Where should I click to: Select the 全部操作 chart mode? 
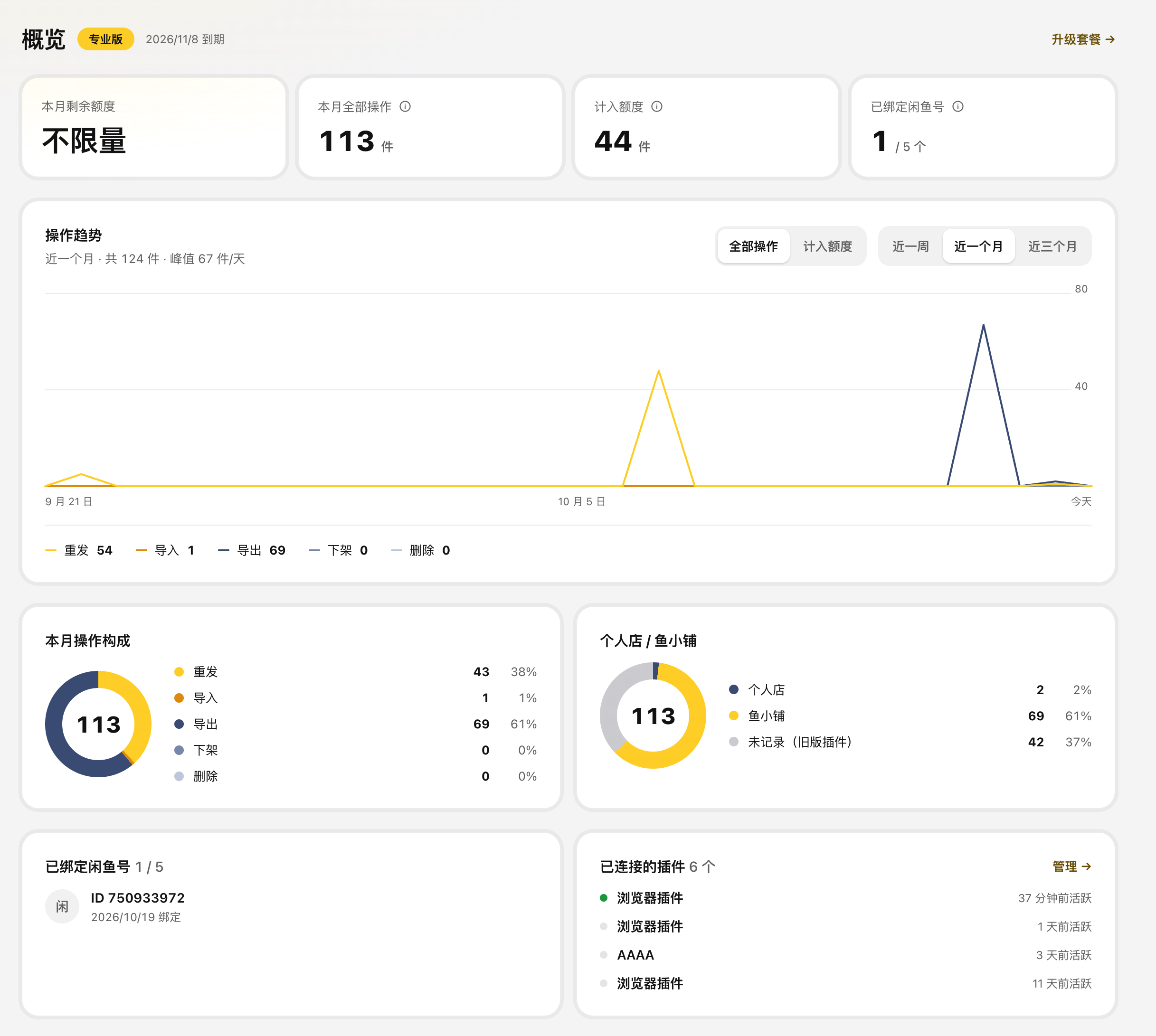[753, 246]
